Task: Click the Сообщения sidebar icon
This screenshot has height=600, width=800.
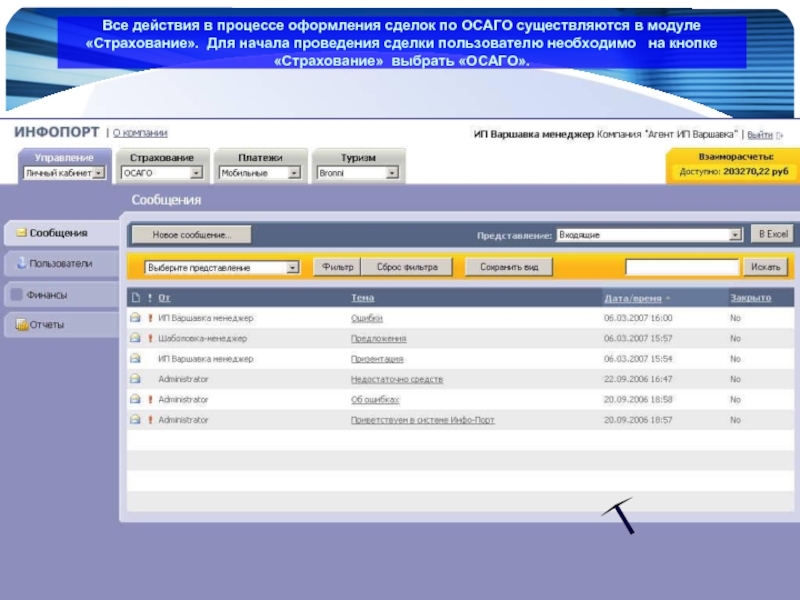Action: point(19,233)
